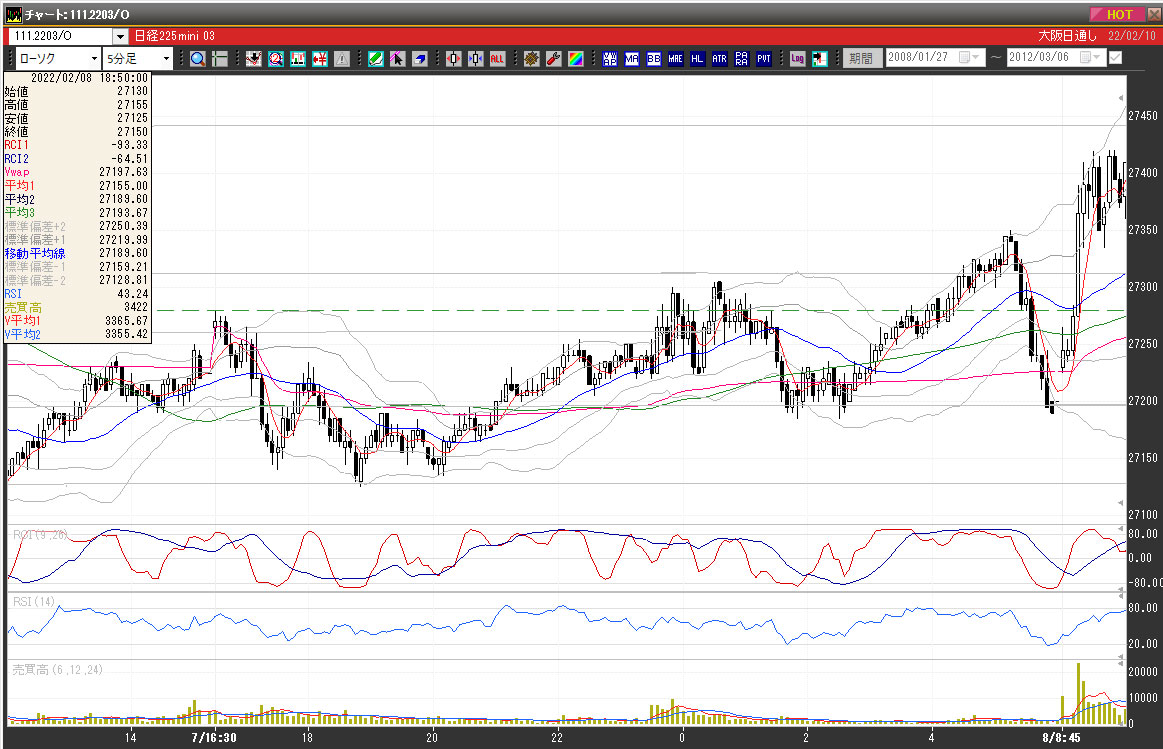This screenshot has height=749, width=1163.
Task: Click the 27300 price axis label
Action: point(1143,286)
